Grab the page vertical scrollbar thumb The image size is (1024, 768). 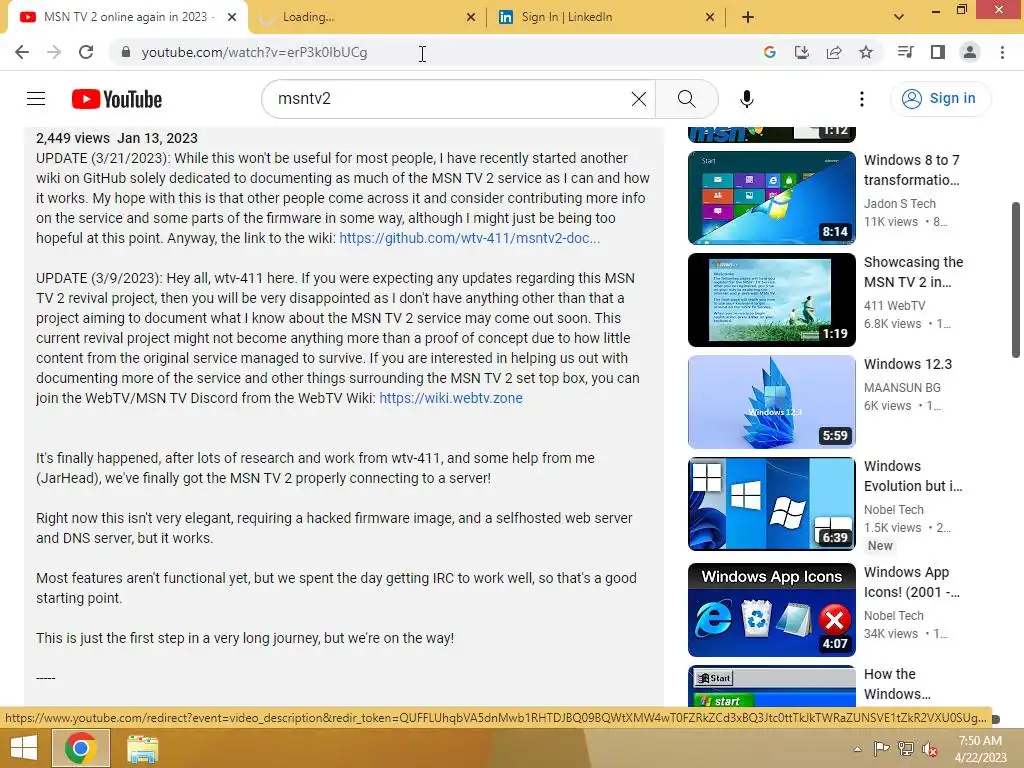(1016, 280)
